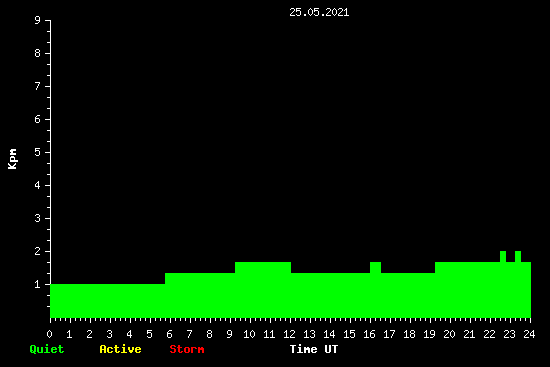
Task: Select hour 16 on the time axis
Action: pyautogui.click(x=369, y=334)
